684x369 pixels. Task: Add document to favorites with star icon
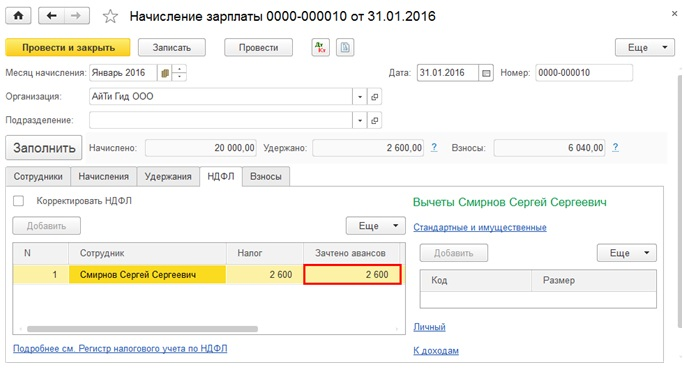tap(110, 17)
